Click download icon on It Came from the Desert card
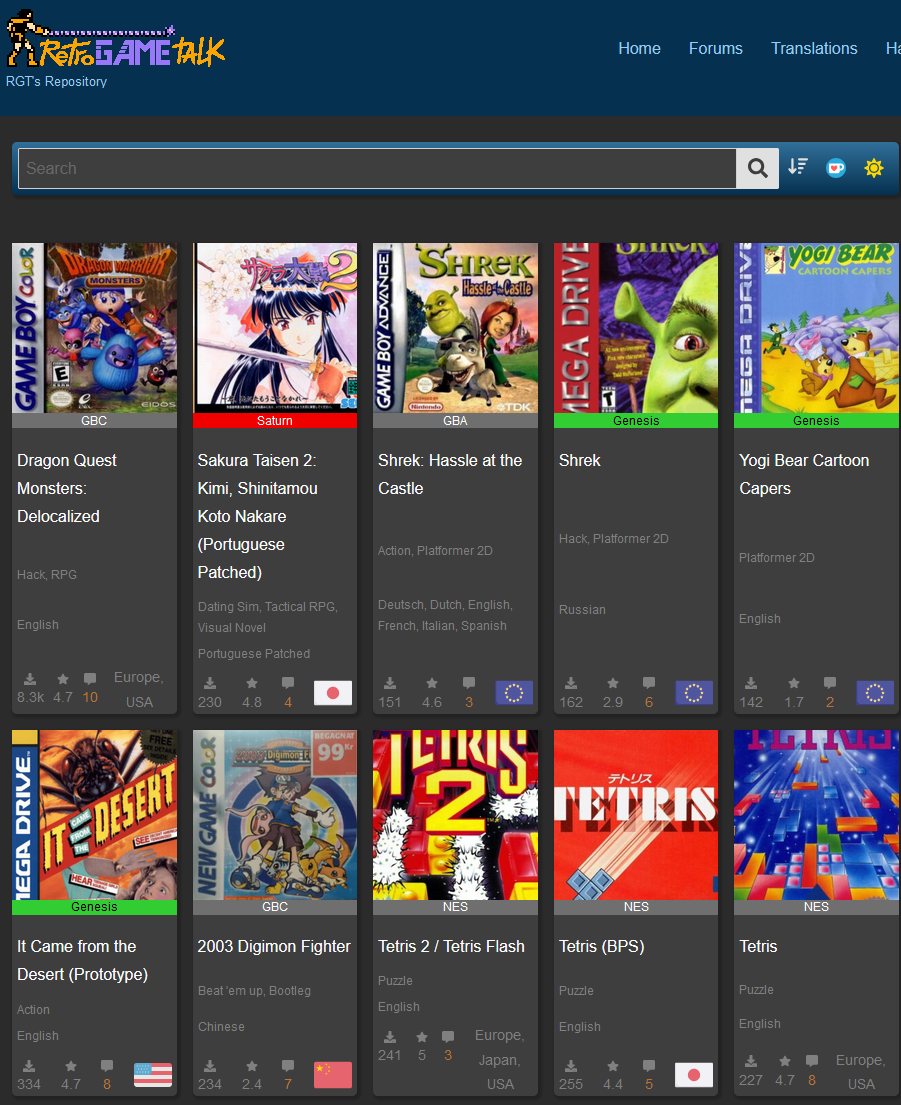The height and width of the screenshot is (1105, 901). pos(29,1066)
